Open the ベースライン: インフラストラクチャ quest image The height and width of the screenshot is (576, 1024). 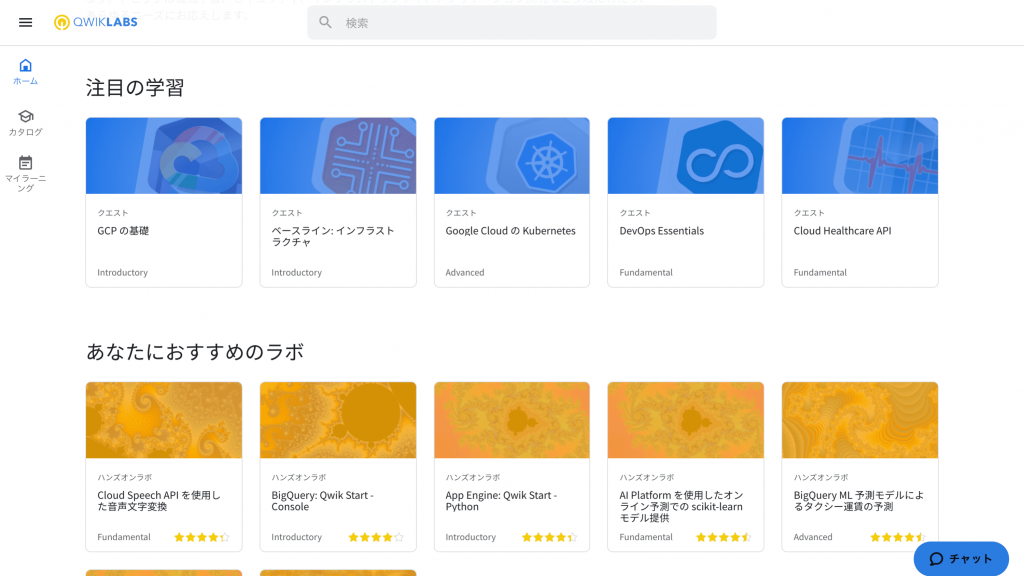point(338,156)
